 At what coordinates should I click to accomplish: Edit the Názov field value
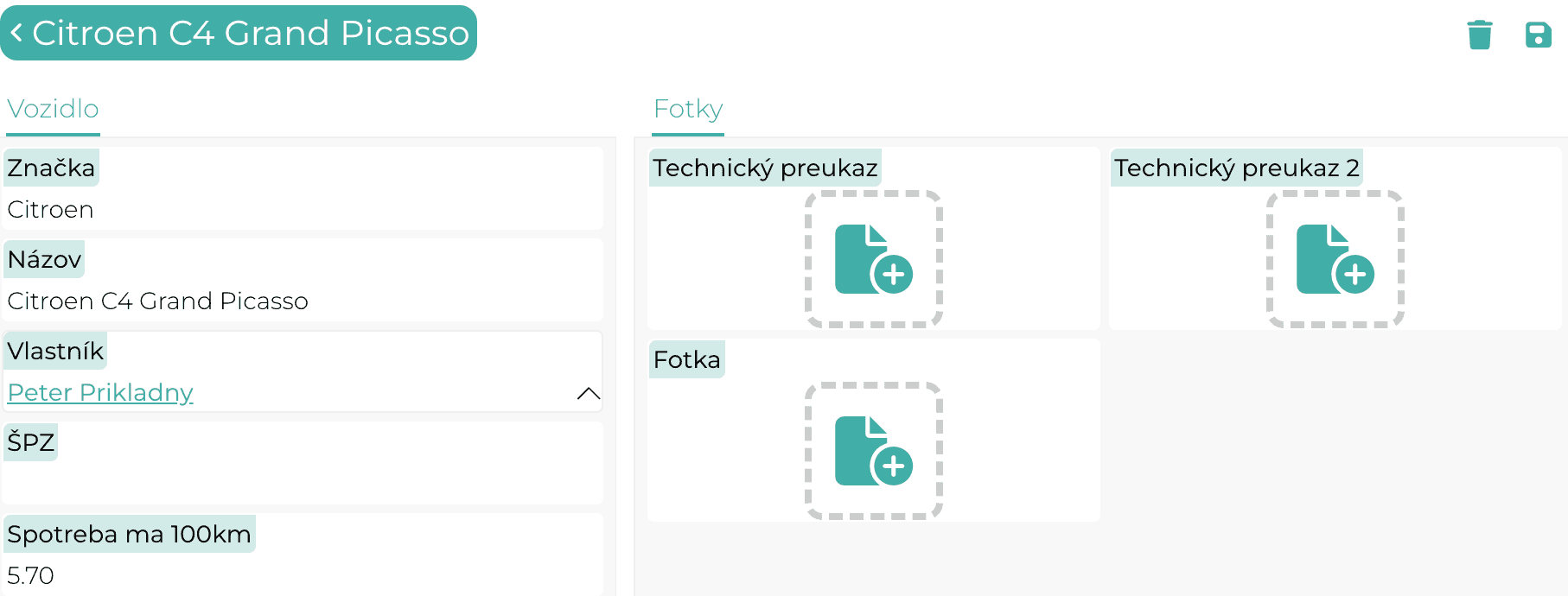(303, 301)
